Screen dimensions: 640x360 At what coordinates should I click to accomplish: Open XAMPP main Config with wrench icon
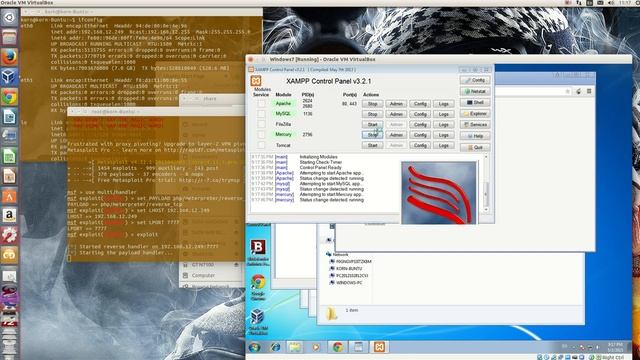click(x=475, y=80)
